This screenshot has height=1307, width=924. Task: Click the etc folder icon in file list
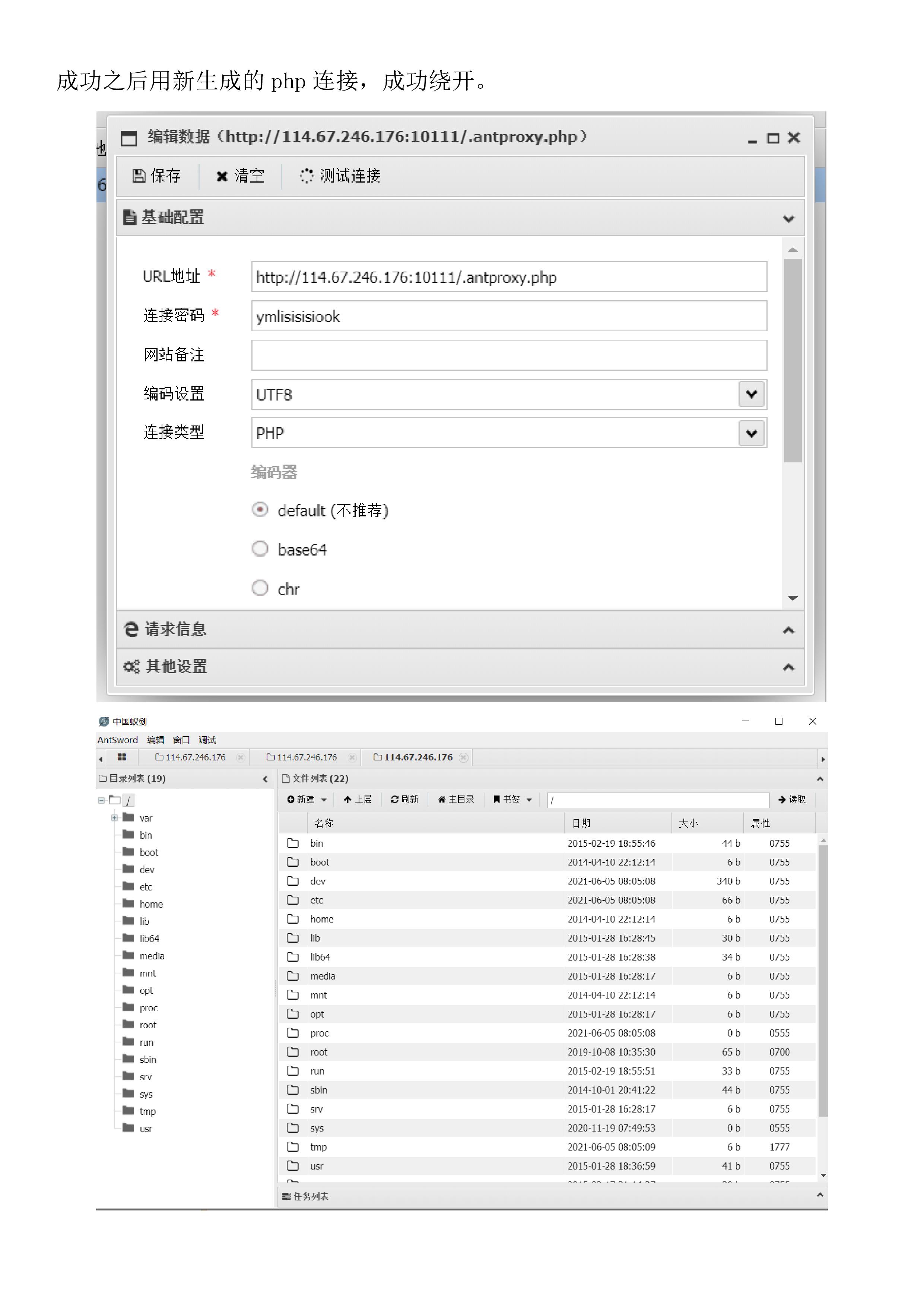pos(293,900)
